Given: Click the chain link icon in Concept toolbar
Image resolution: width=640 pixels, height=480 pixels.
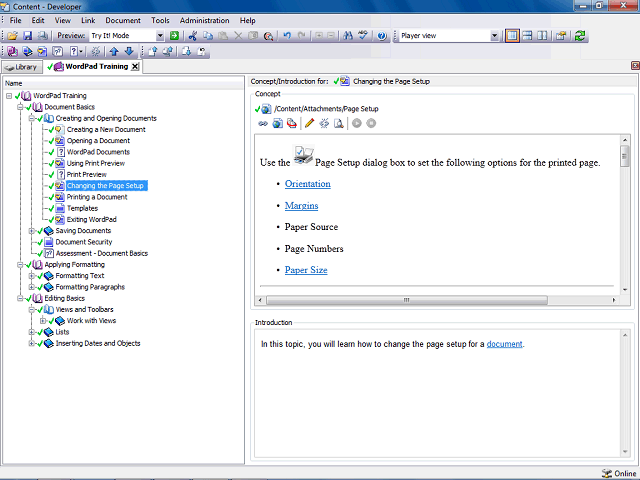Looking at the screenshot, I should 263,123.
